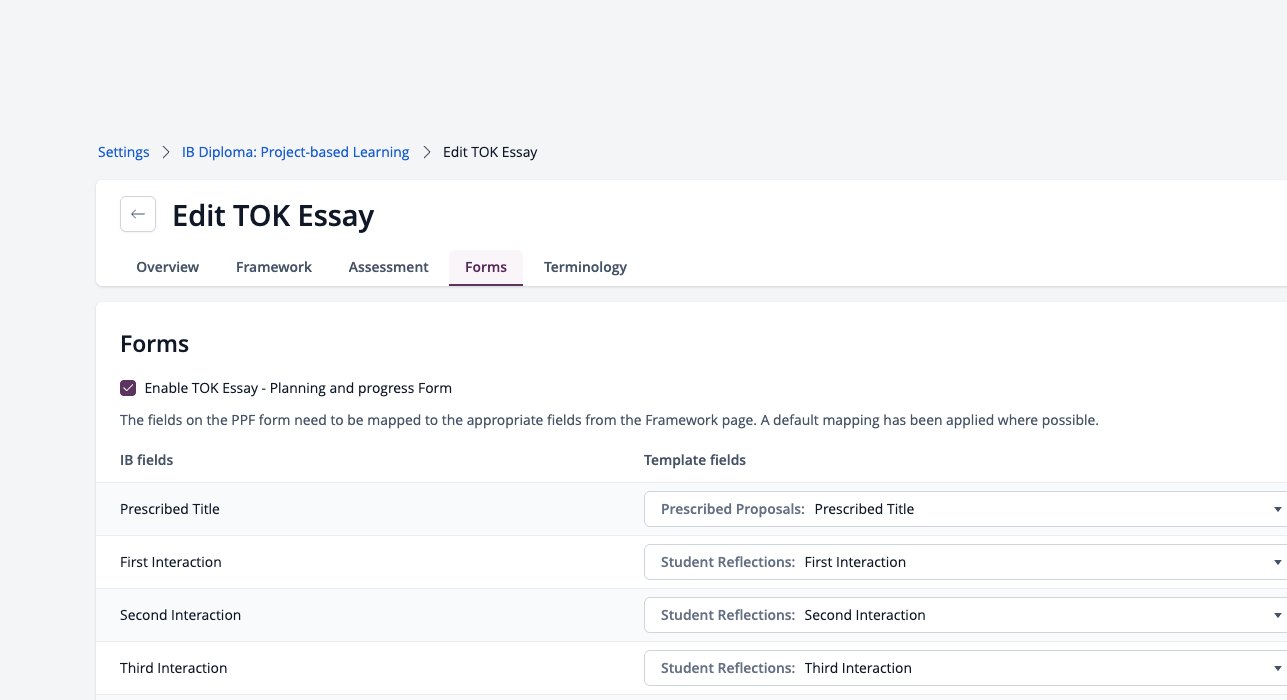Click the Third Interaction IB field label
Screen dimensions: 1287x700
click(174, 668)
